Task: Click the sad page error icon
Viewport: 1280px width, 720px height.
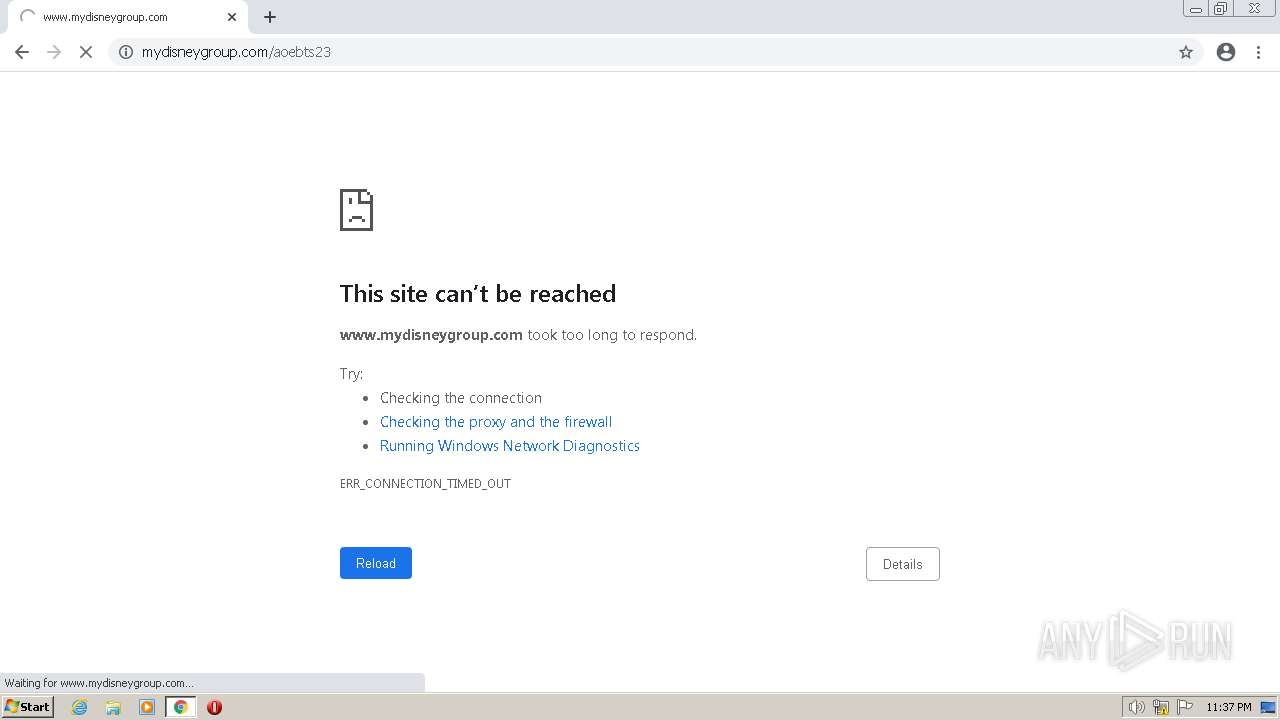Action: click(x=356, y=210)
